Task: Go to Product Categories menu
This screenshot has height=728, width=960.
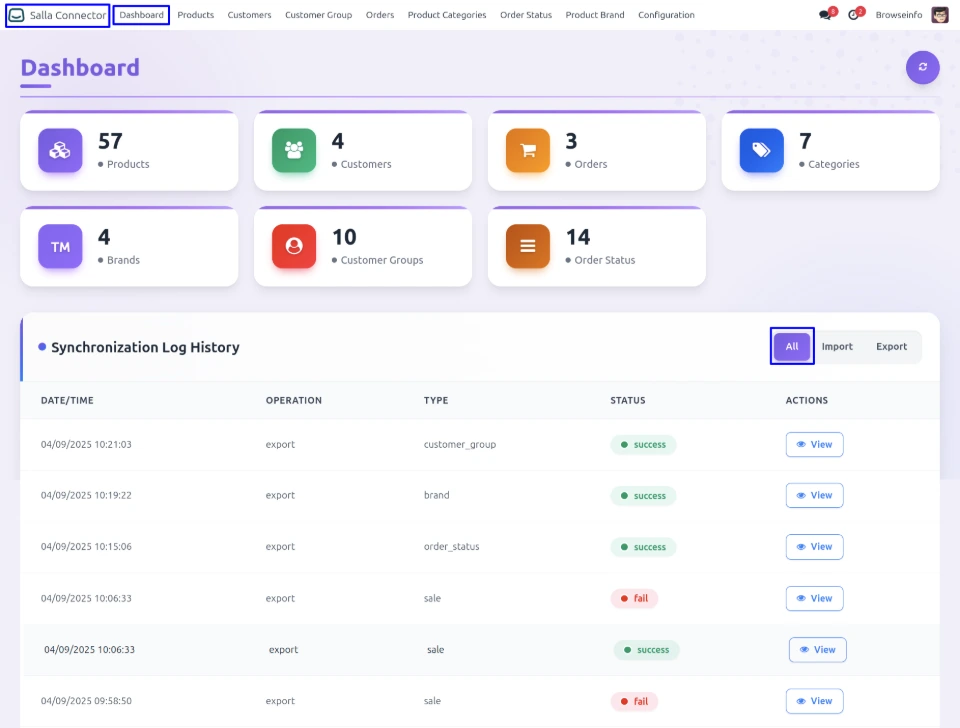Action: click(x=447, y=15)
